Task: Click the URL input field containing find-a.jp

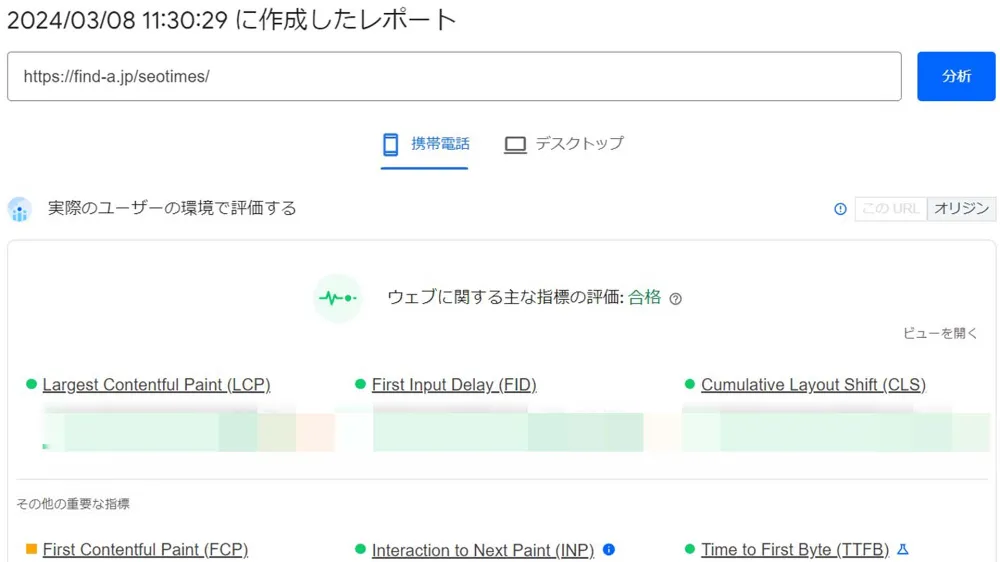Action: [x=454, y=77]
